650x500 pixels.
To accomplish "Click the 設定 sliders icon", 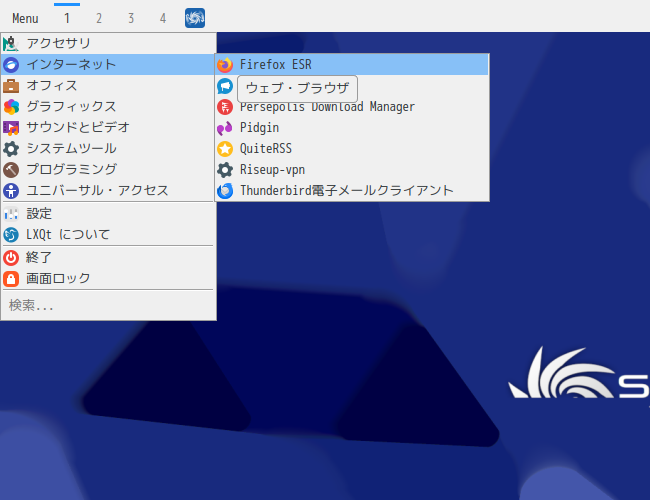I will 11,214.
